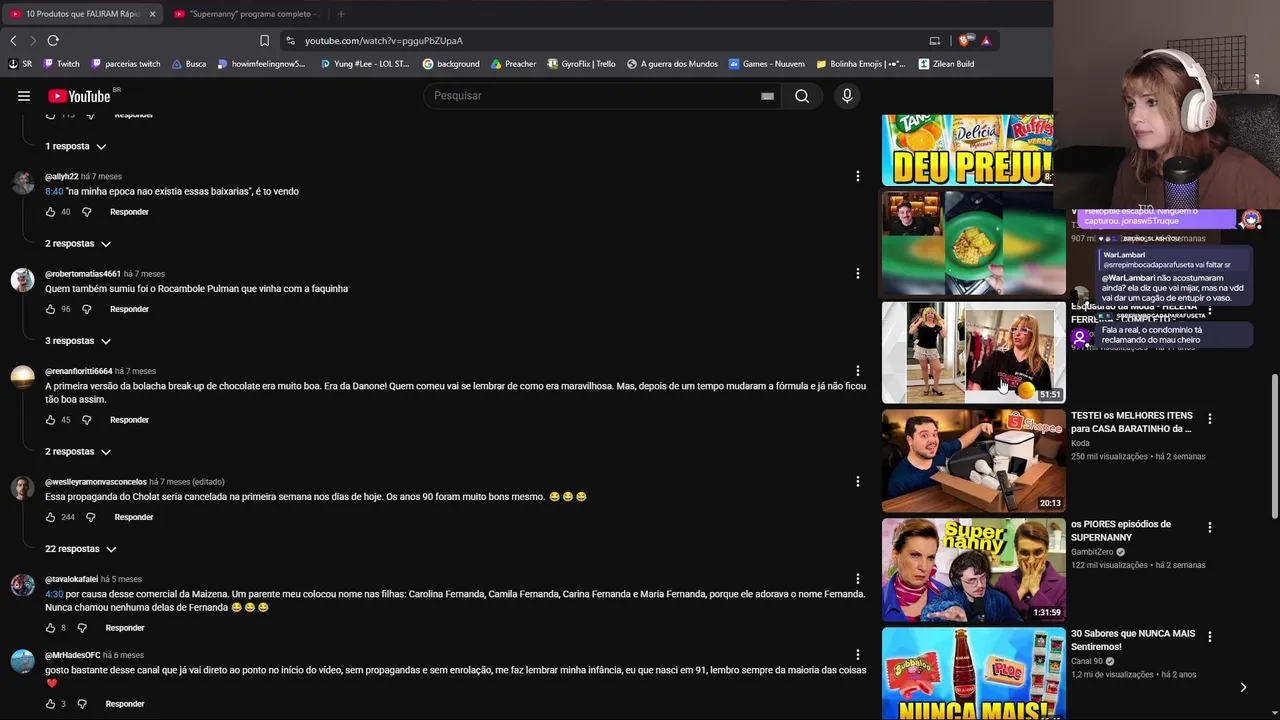This screenshot has height=720, width=1280.
Task: Activate voice search microphone
Action: [x=847, y=96]
